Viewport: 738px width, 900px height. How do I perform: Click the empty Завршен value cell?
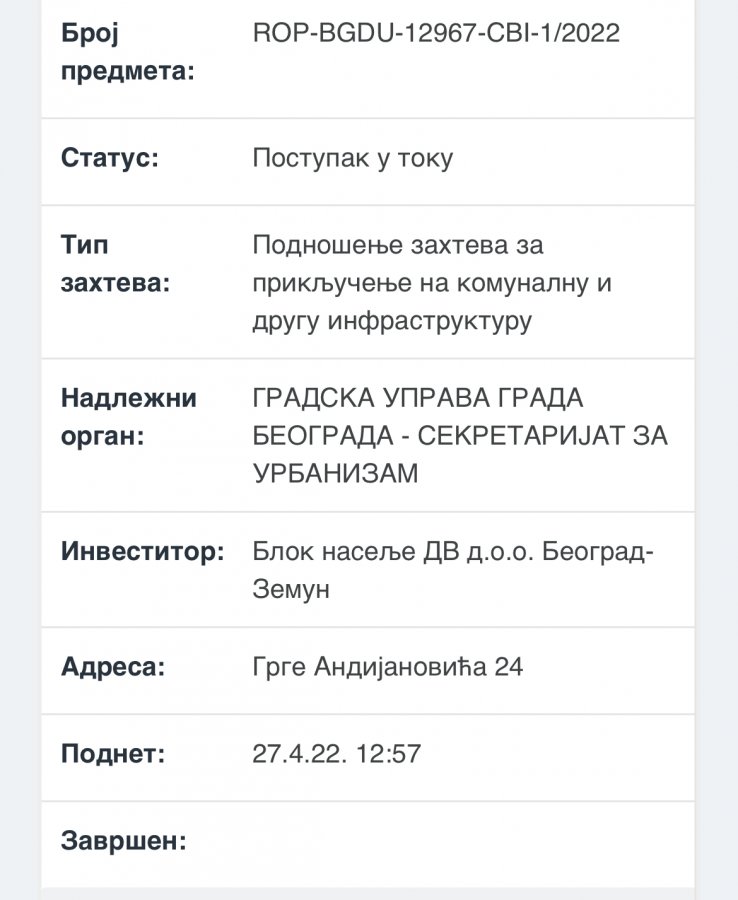460,840
